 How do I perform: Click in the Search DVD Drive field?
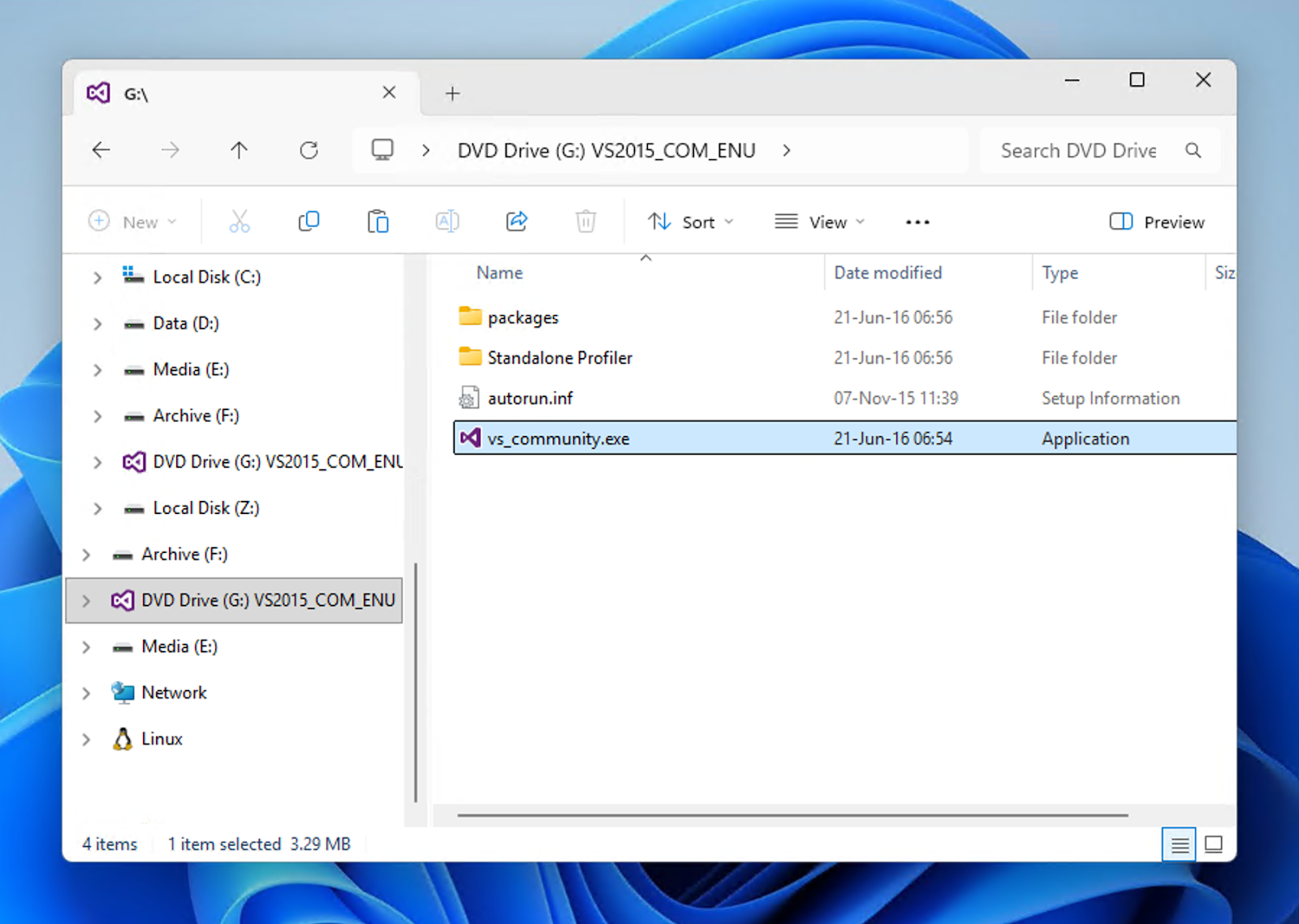[x=1078, y=150]
